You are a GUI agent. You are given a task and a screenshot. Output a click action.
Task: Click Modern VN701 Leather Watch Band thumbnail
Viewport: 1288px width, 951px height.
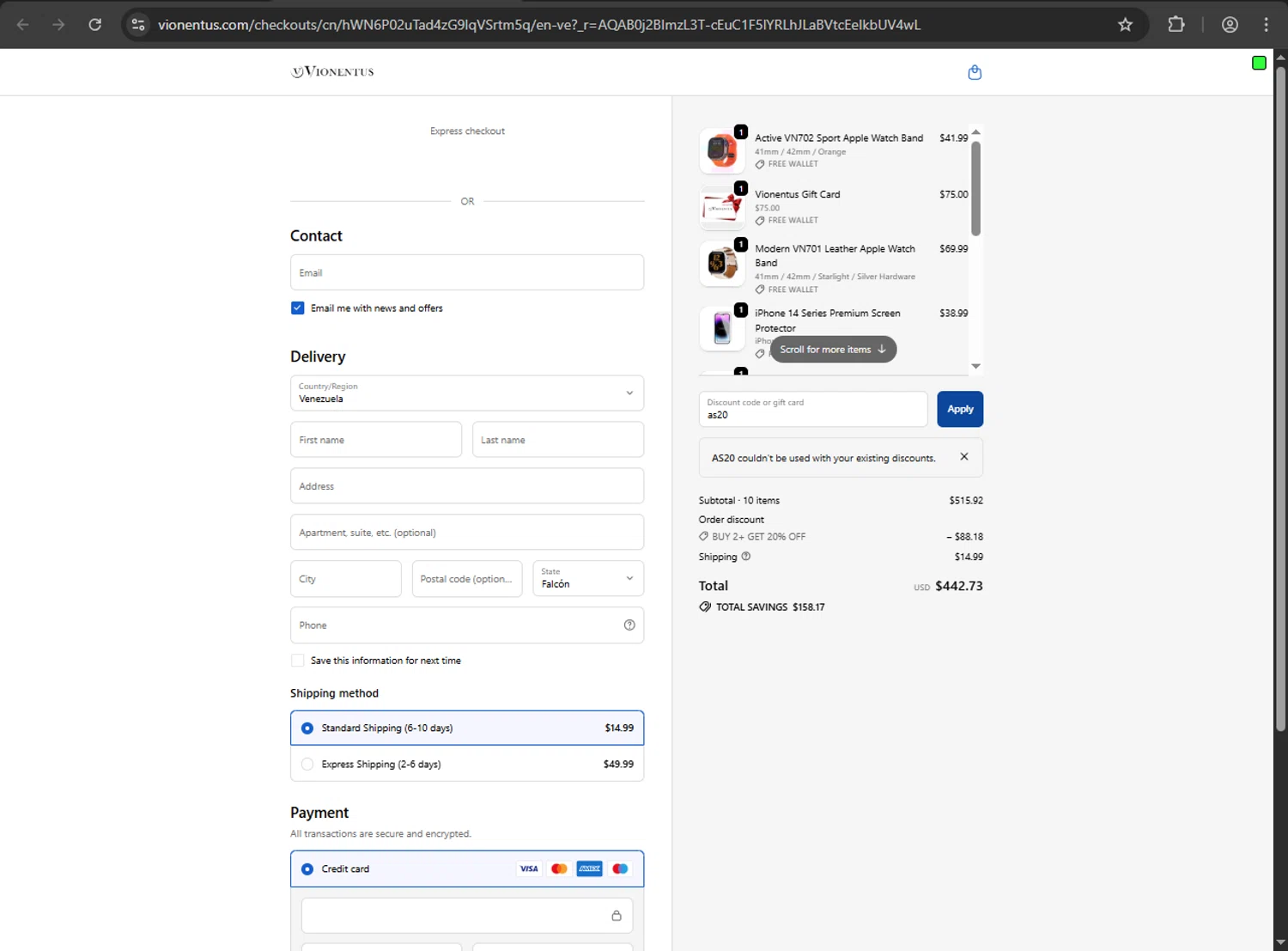tap(722, 263)
